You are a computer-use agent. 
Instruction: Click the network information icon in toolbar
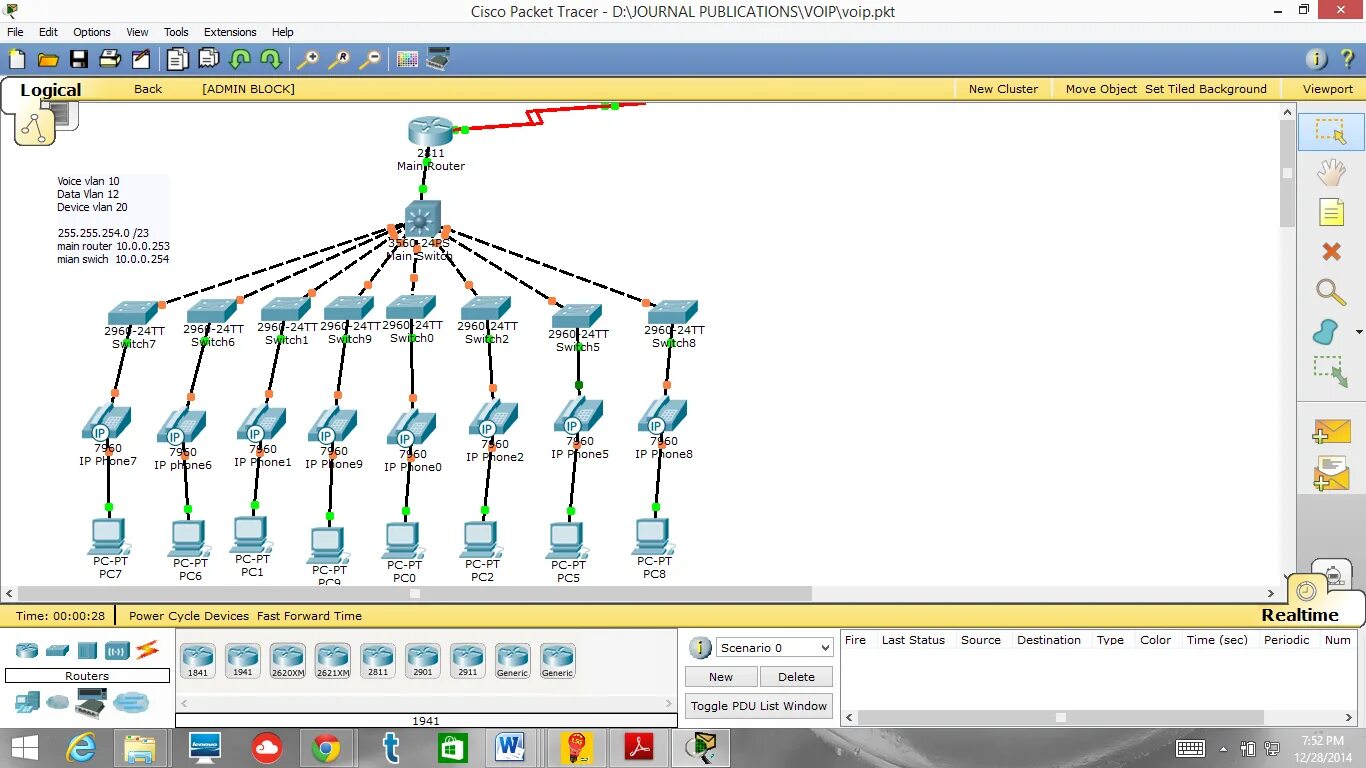(x=1317, y=59)
